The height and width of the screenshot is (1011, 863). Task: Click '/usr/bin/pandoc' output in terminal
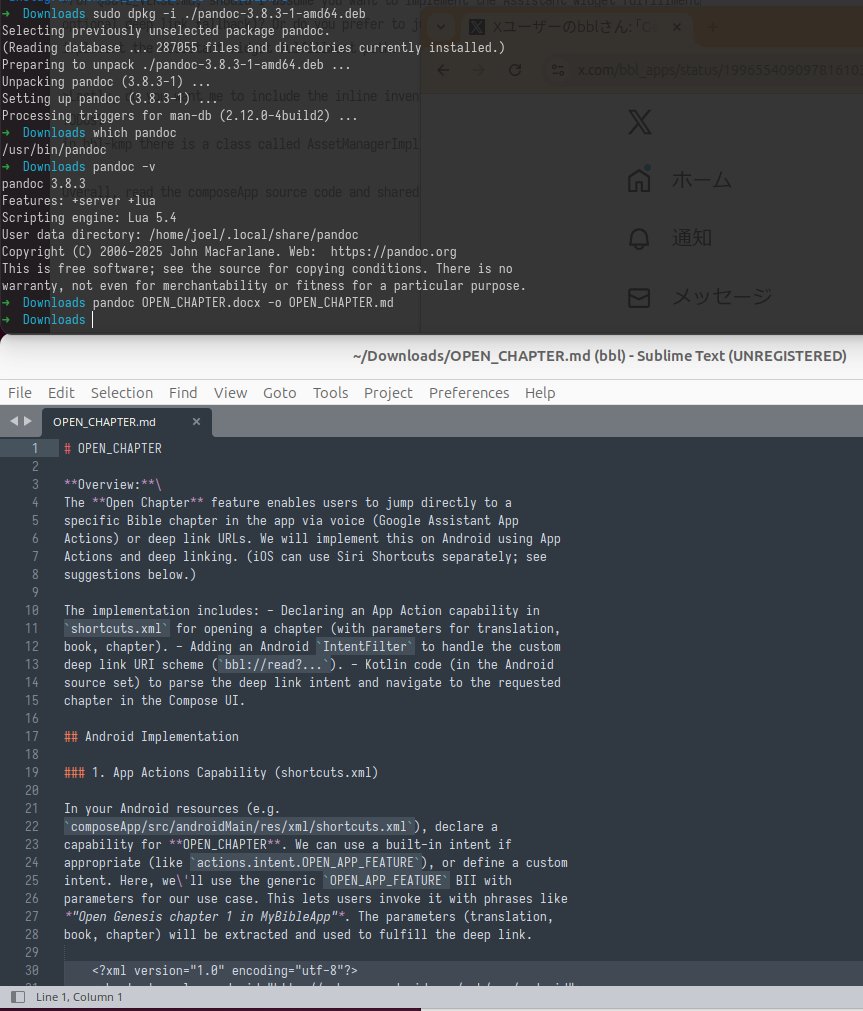pyautogui.click(x=54, y=150)
